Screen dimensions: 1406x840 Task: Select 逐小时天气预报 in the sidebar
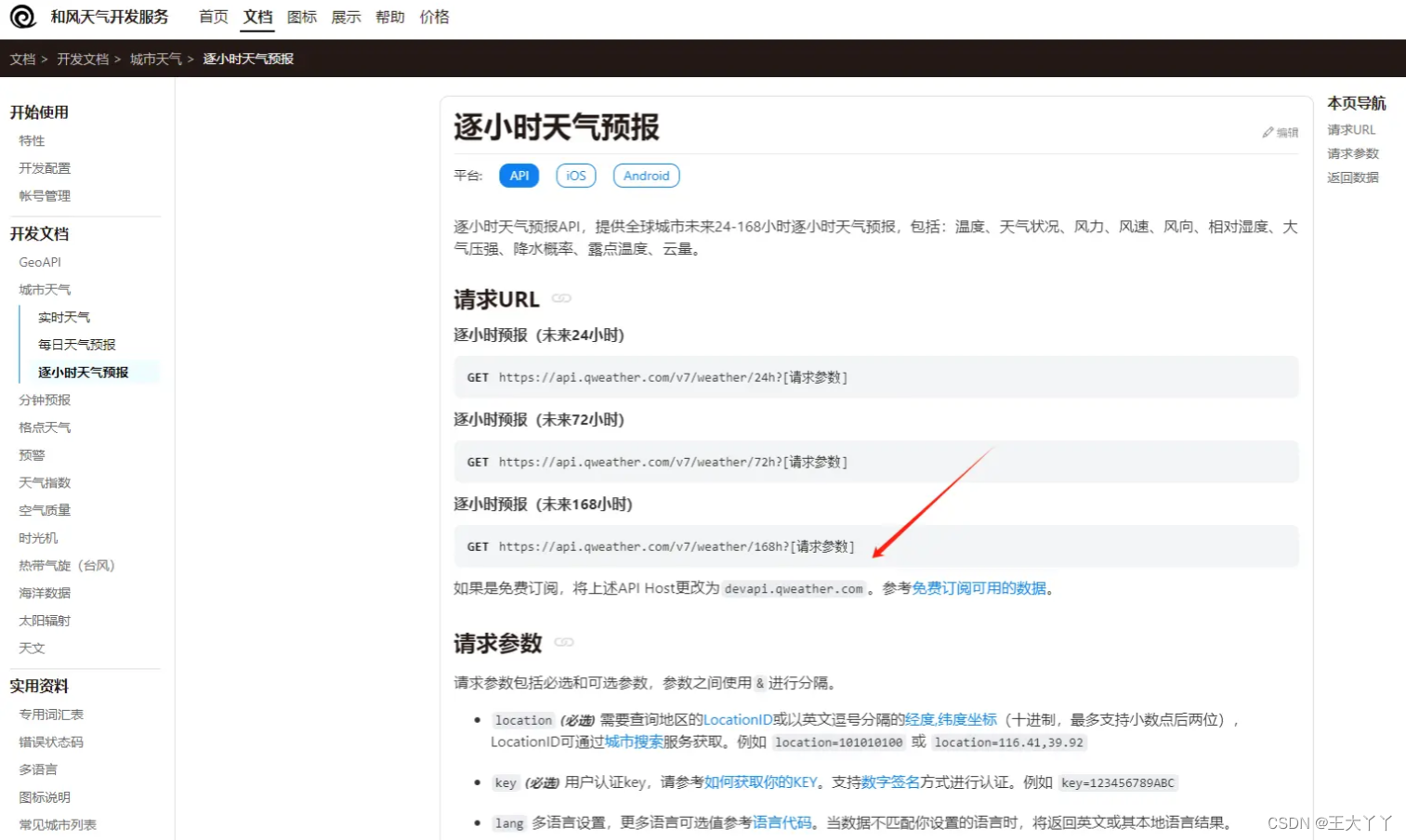click(84, 373)
